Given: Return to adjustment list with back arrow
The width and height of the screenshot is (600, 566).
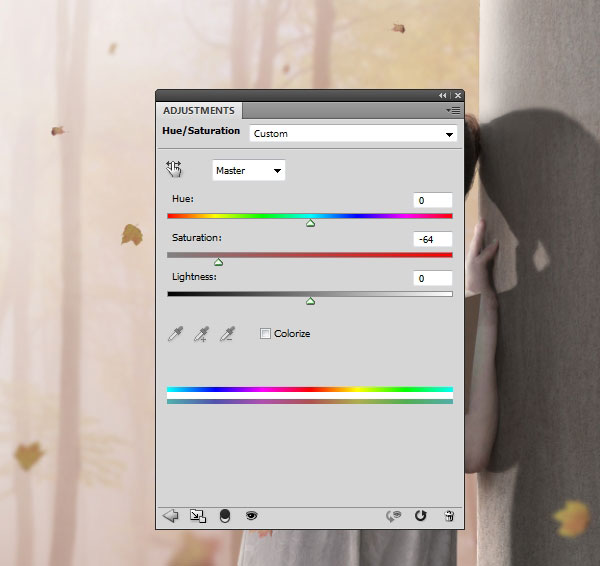Looking at the screenshot, I should [170, 515].
